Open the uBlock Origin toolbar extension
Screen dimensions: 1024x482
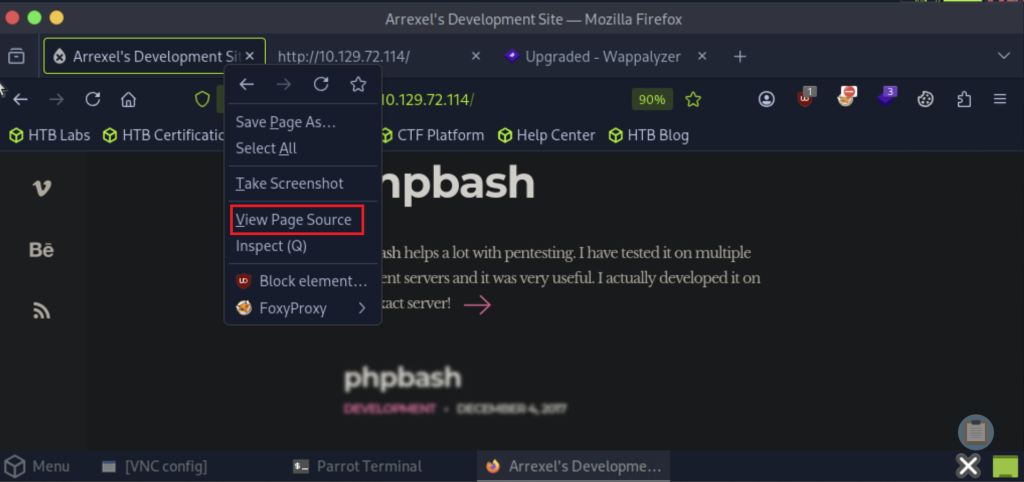[806, 98]
